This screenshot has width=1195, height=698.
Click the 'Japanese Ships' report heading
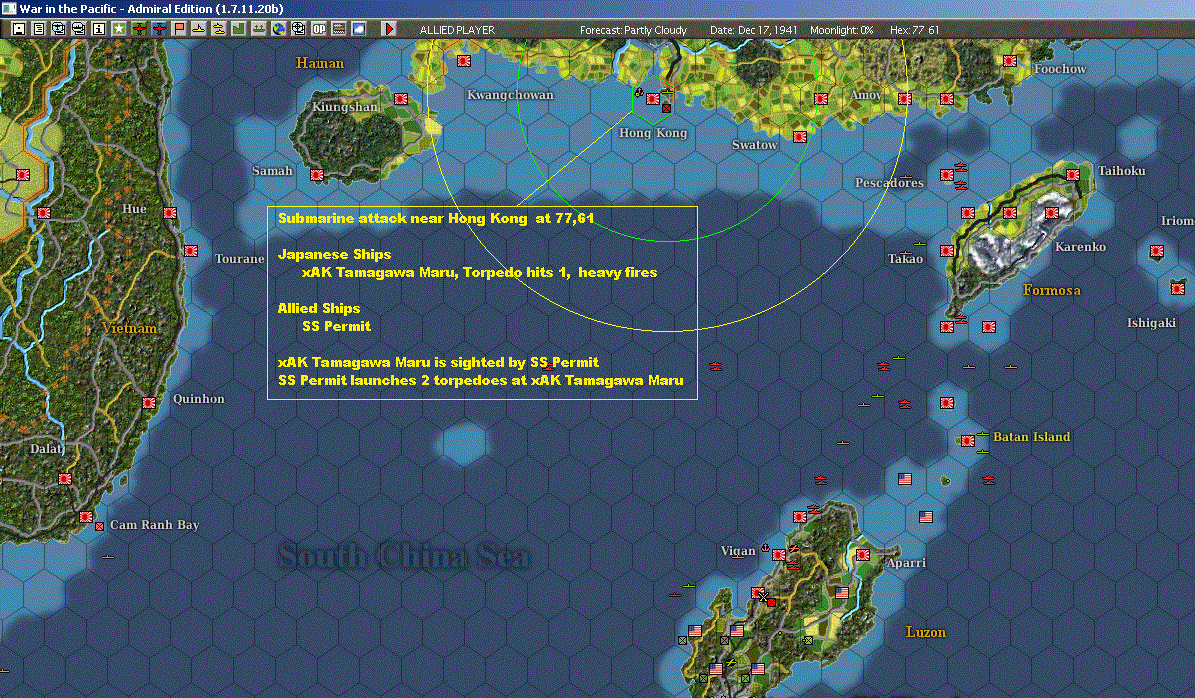[334, 255]
